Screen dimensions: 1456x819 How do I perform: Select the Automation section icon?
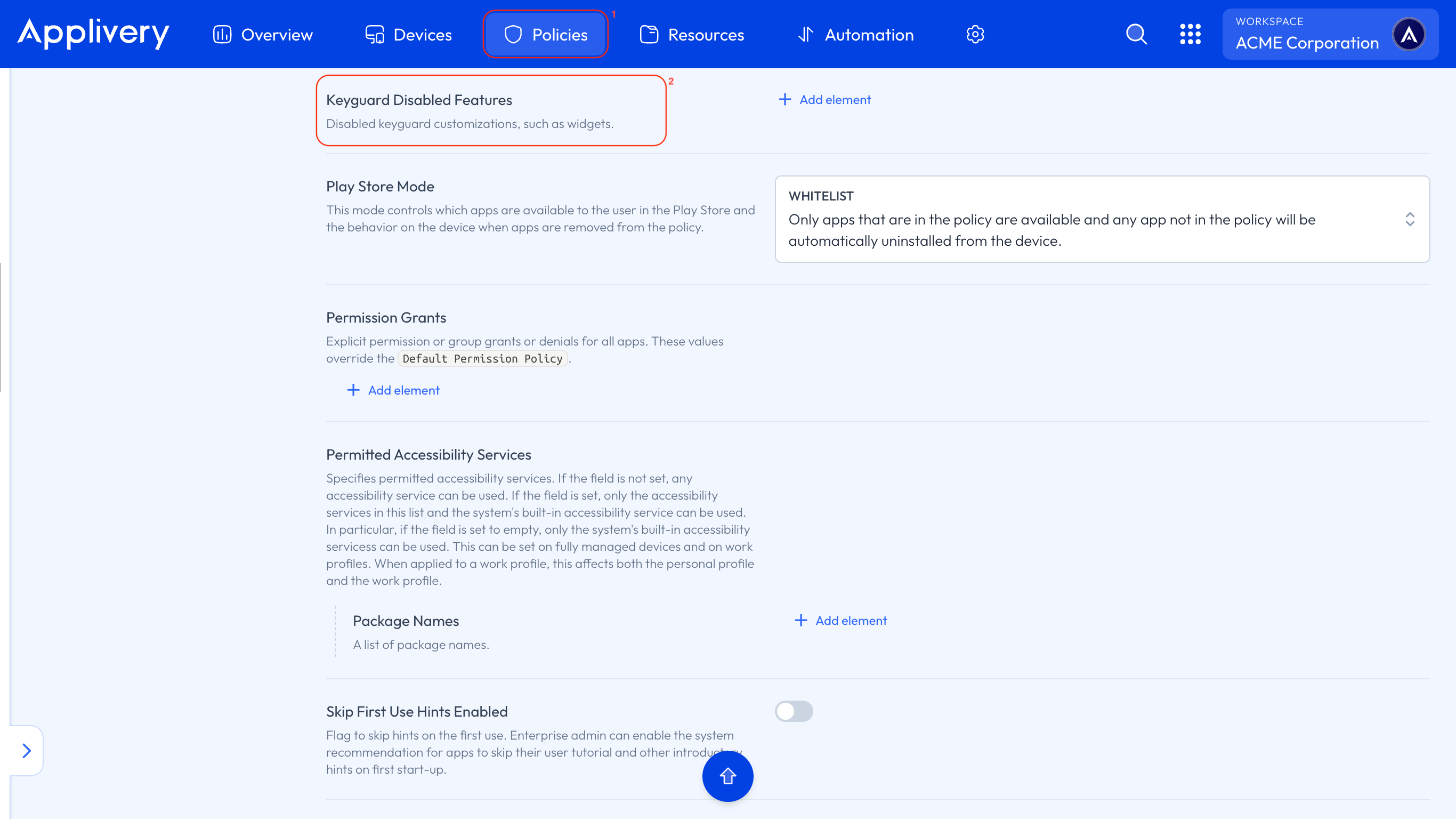click(805, 34)
